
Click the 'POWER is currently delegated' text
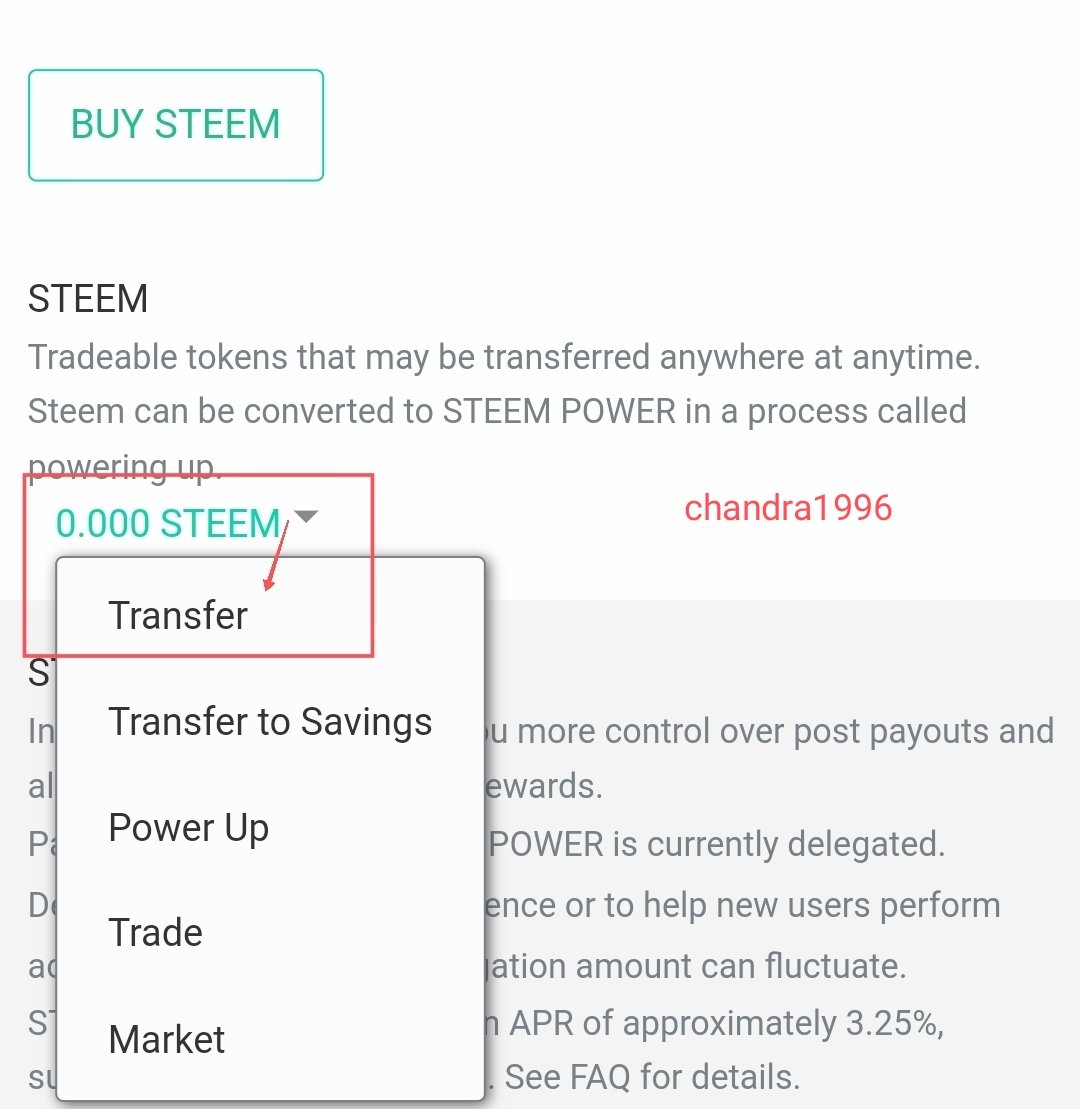tap(716, 844)
